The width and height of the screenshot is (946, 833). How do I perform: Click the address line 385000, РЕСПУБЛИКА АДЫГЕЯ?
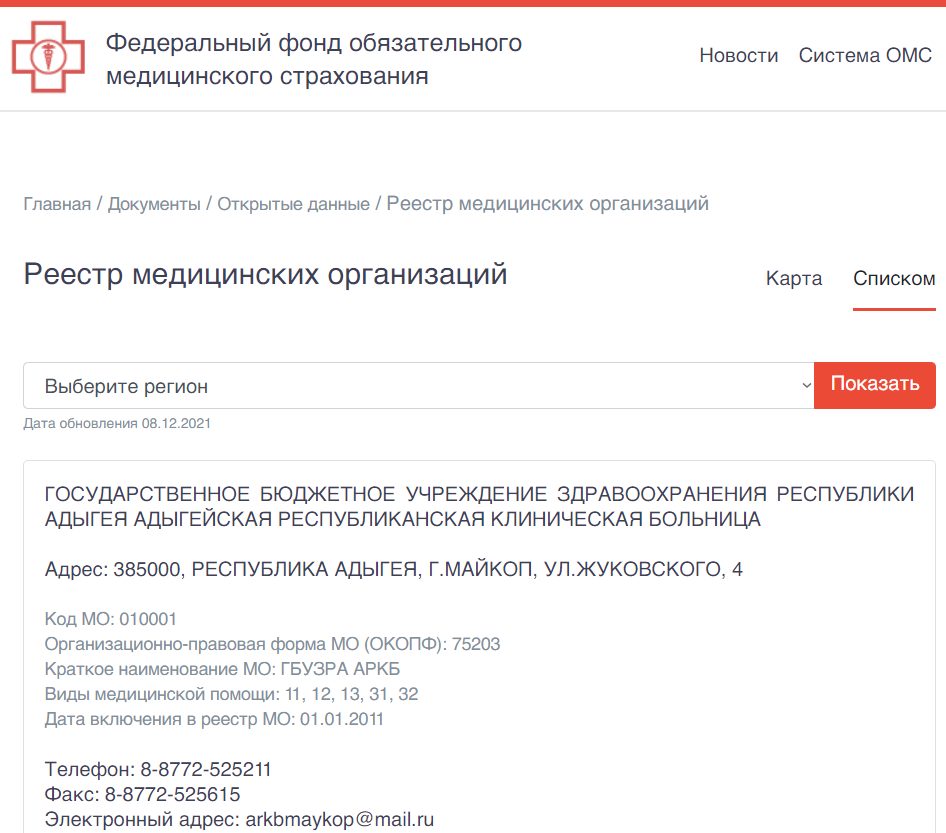[393, 569]
